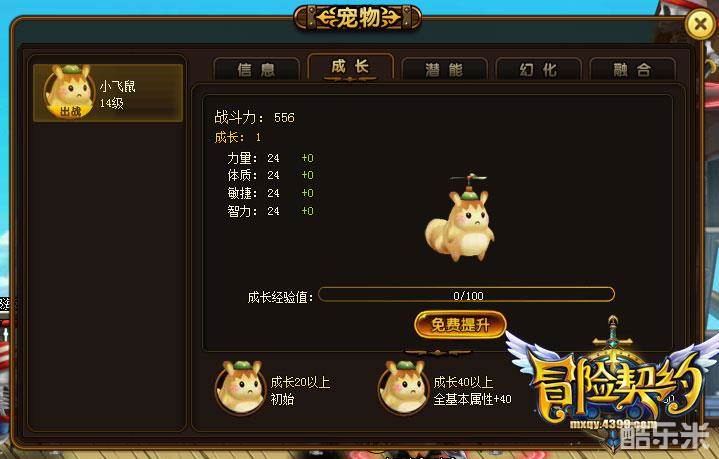Click the 智力 attribute row
This screenshot has height=459, width=719.
point(271,211)
